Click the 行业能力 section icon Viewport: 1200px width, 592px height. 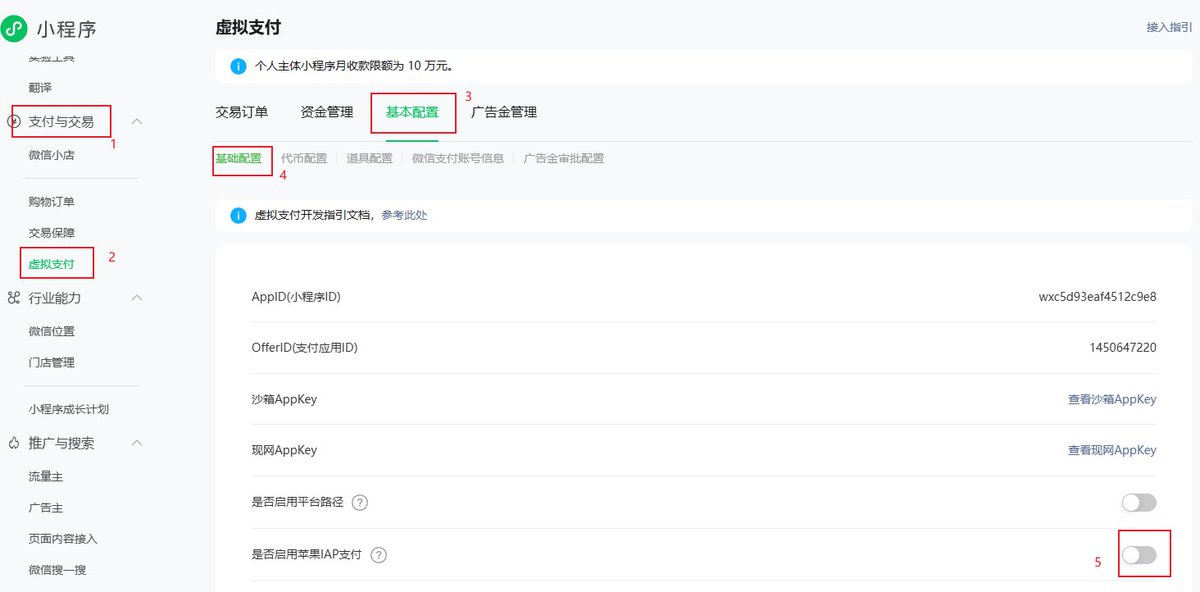coord(14,298)
